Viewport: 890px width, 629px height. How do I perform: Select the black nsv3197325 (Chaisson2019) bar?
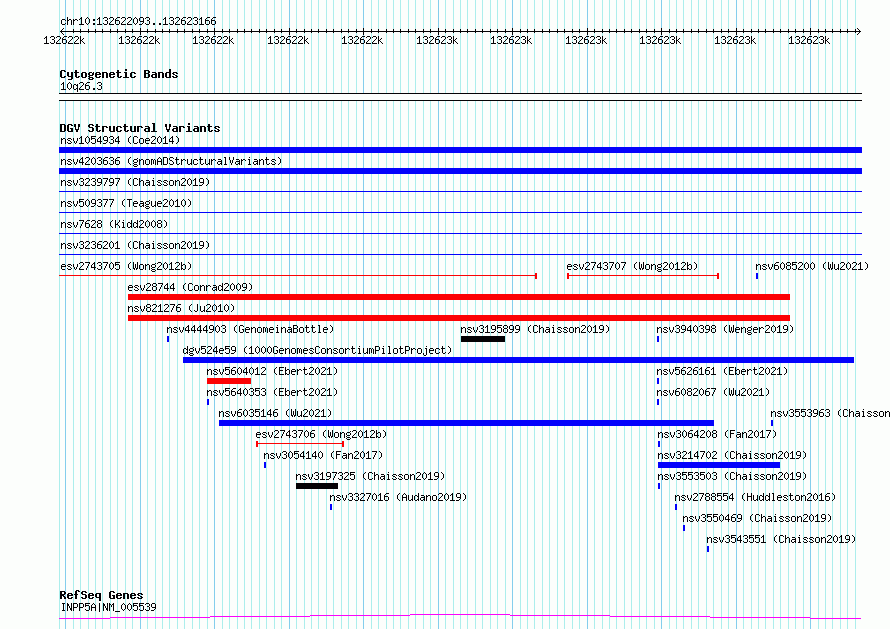coord(317,486)
